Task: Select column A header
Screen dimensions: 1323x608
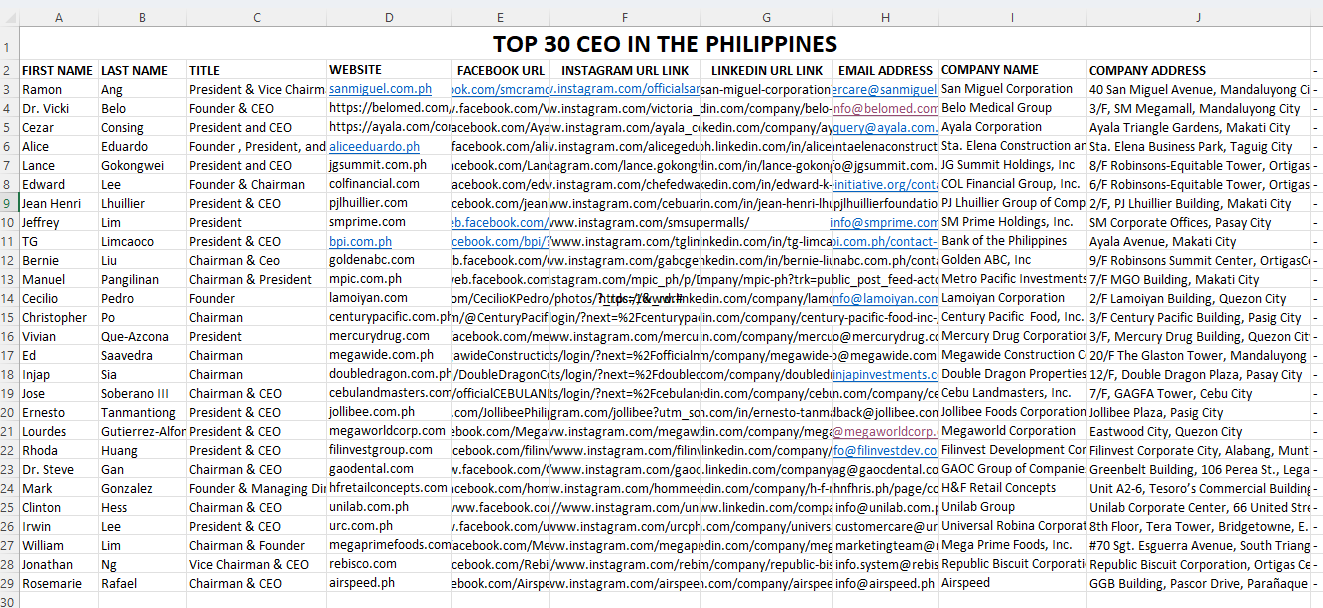Action: pos(59,18)
